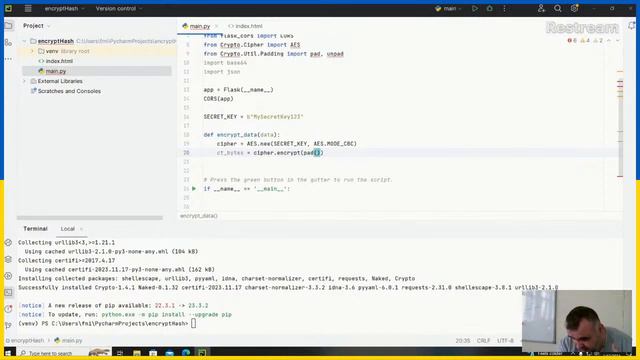Open the Problems tool window icon
This screenshot has width=640, height=360.
(8, 309)
